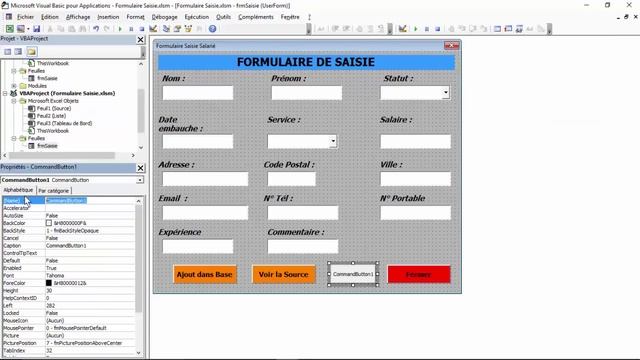Click the Code Postal text box
This screenshot has width=640, height=360.
click(291, 179)
